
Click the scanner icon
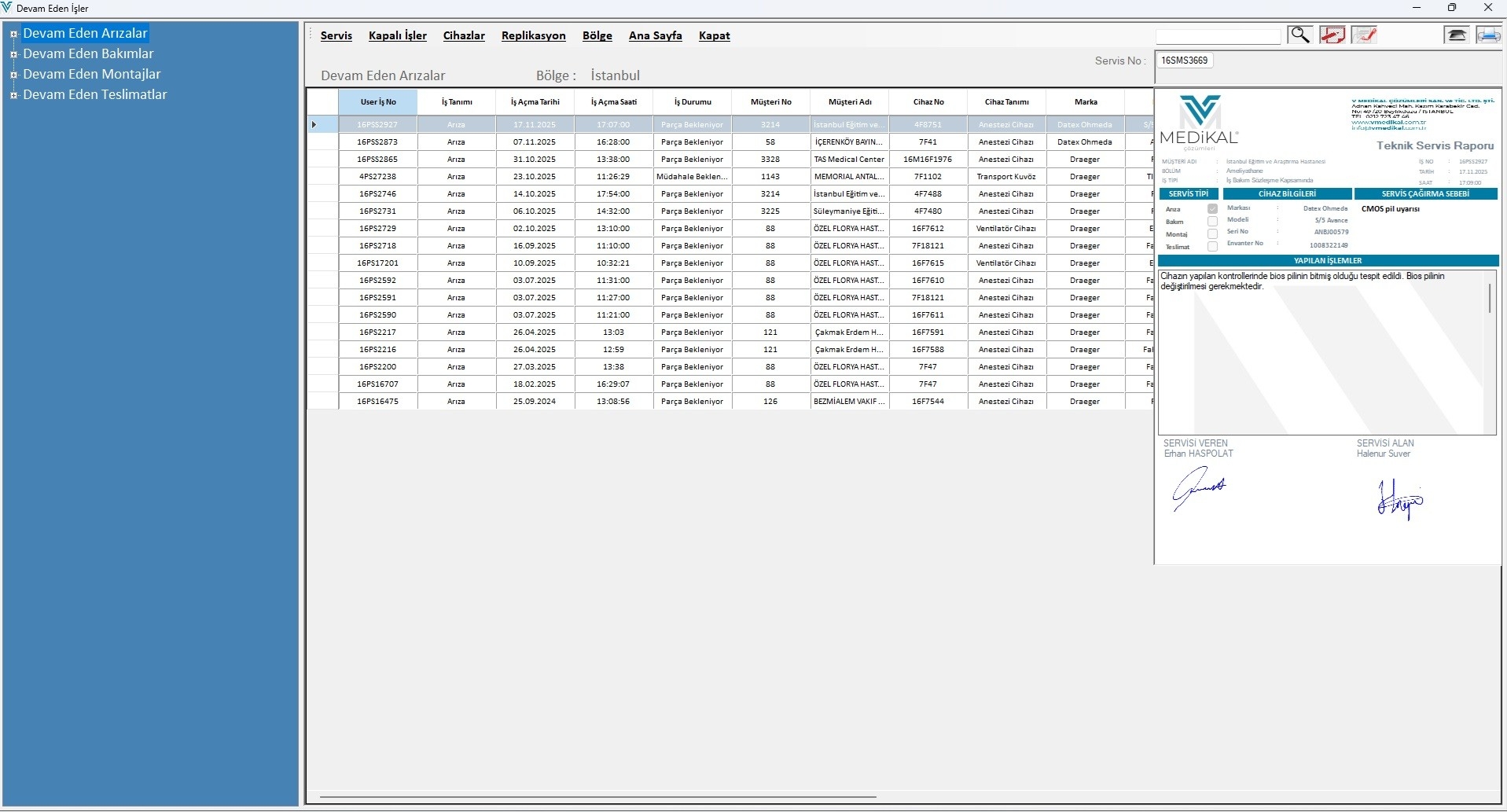pyautogui.click(x=1456, y=35)
